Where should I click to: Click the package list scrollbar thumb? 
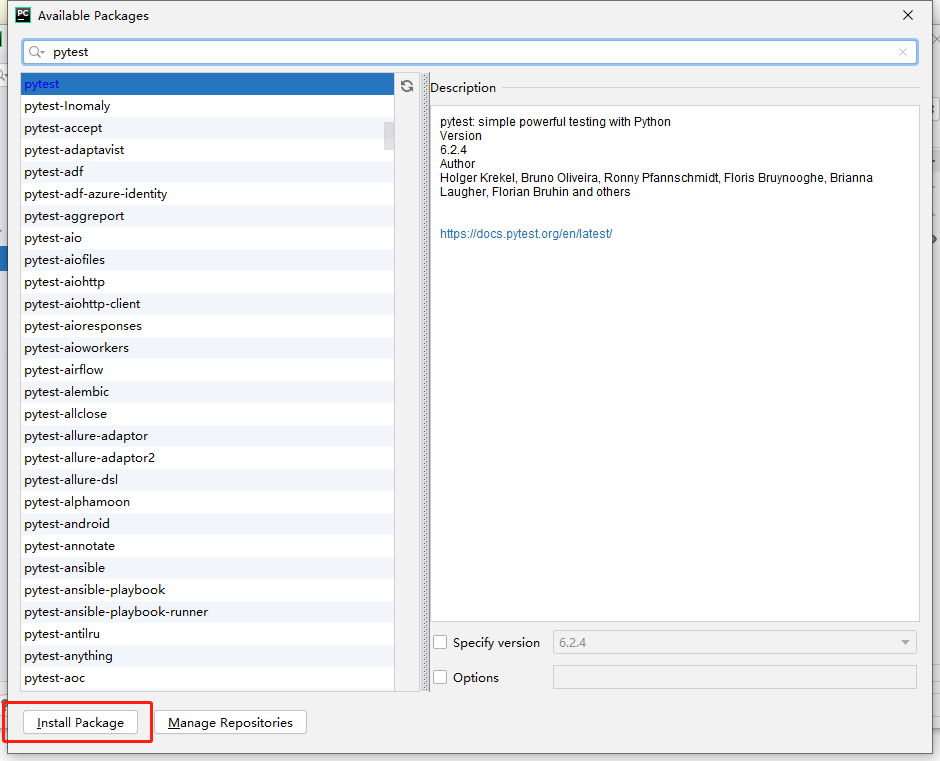[x=389, y=136]
